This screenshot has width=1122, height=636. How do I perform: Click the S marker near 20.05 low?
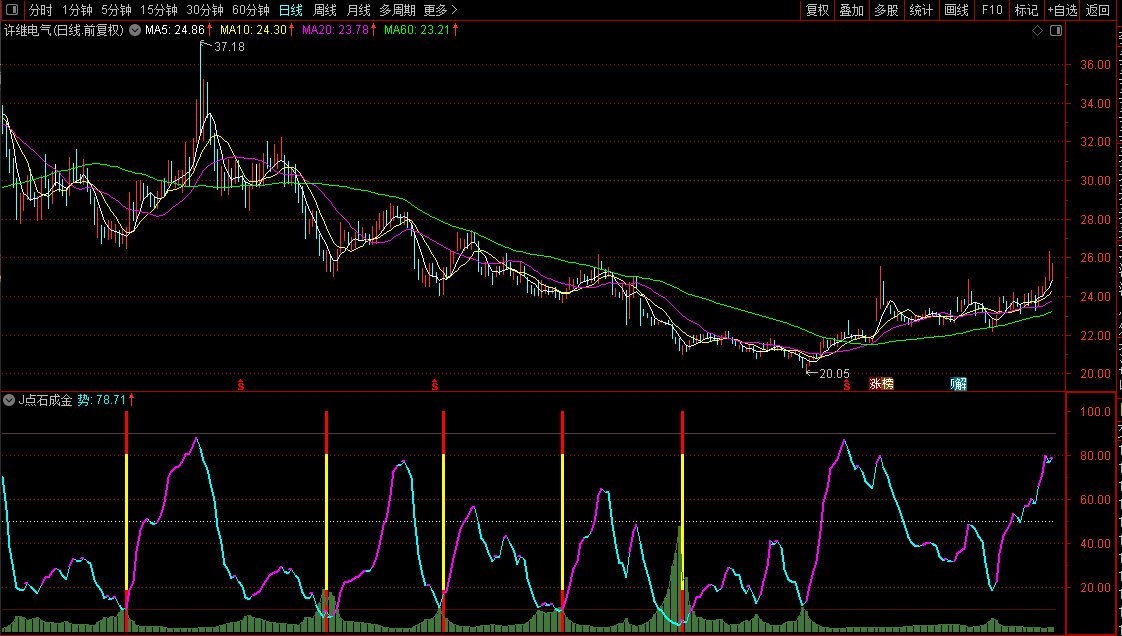click(x=846, y=384)
